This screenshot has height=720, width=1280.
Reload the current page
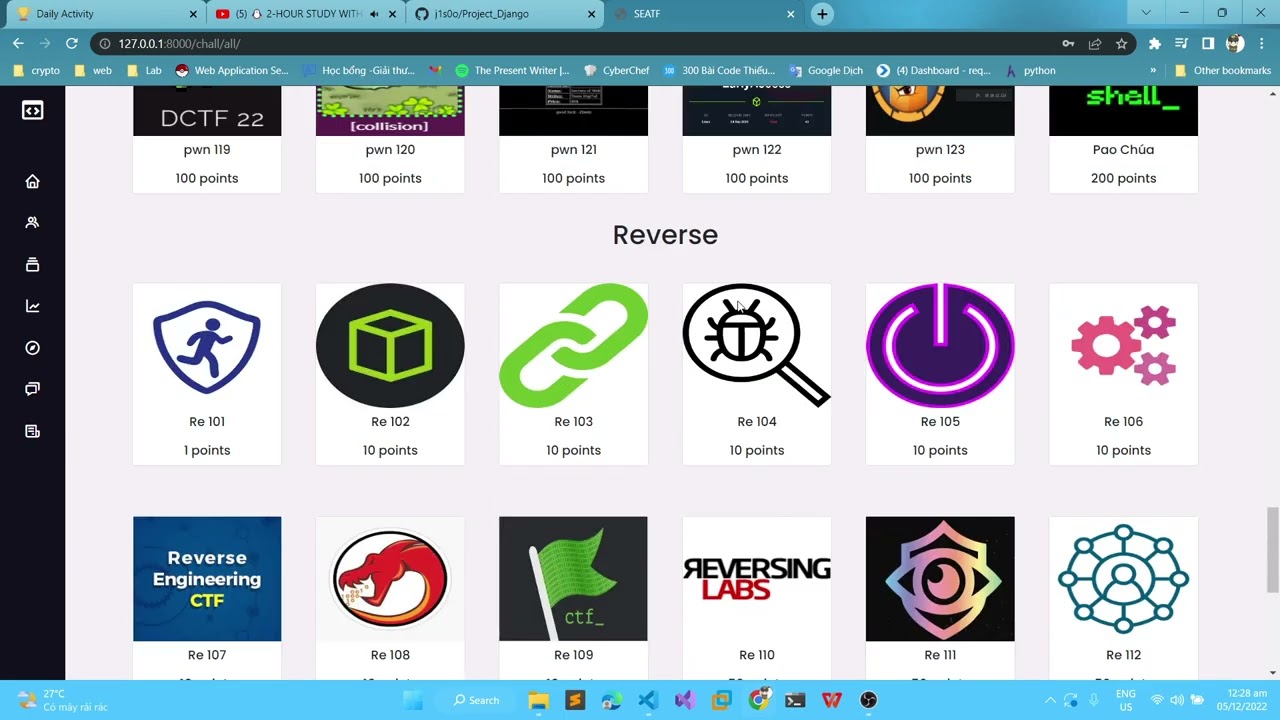pos(71,43)
